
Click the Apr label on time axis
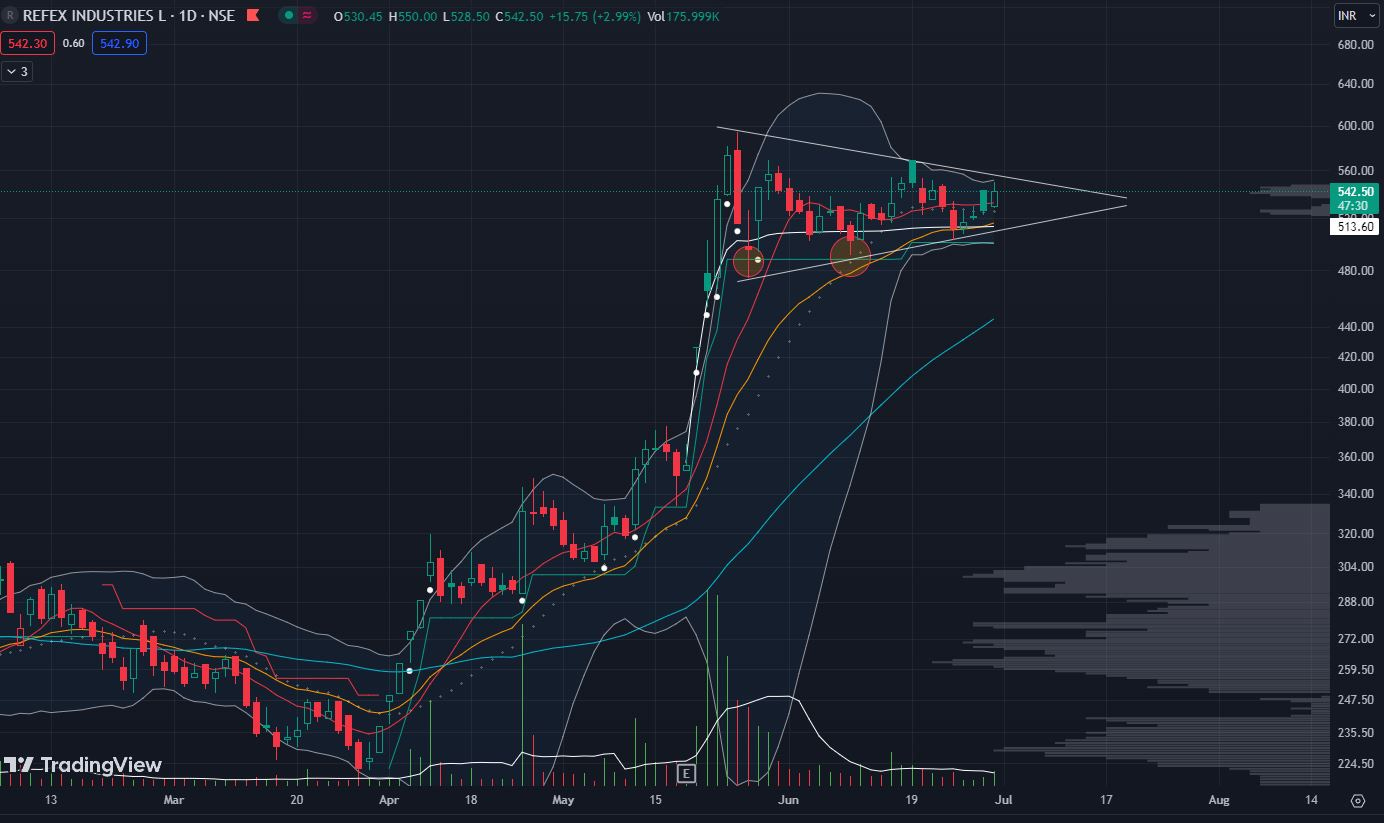[389, 801]
